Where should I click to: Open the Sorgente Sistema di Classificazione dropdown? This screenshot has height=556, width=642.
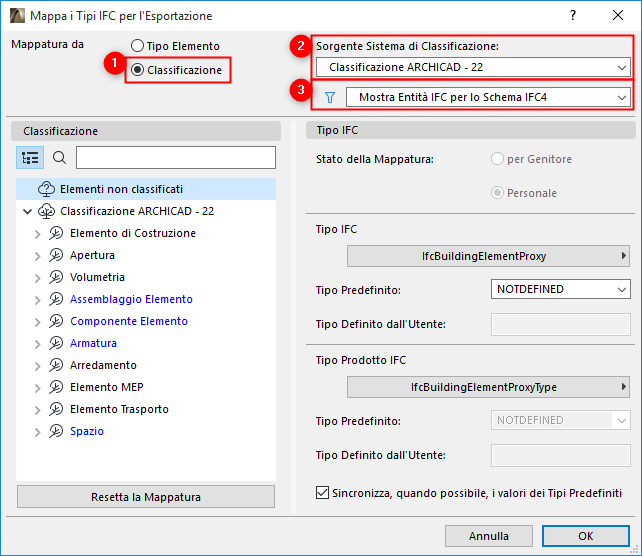pyautogui.click(x=473, y=67)
